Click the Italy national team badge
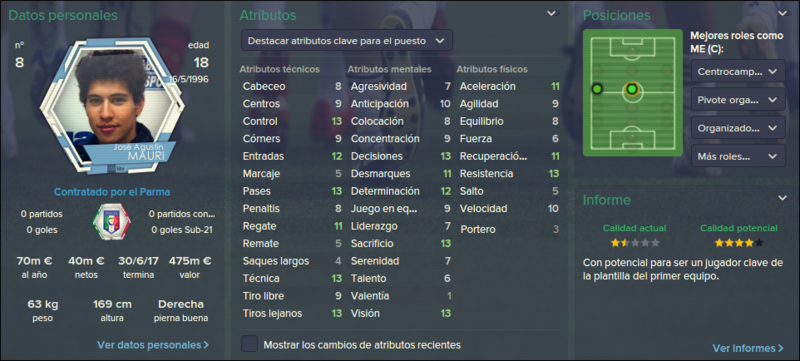The image size is (800, 361). 112,222
